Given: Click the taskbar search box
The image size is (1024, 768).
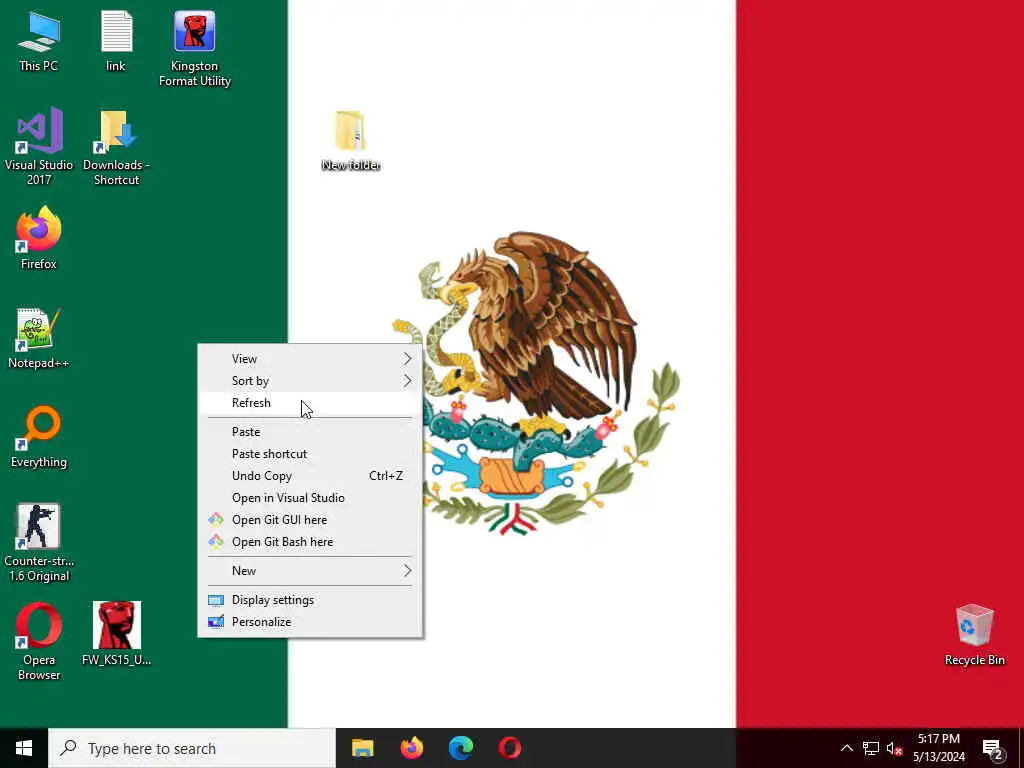Looking at the screenshot, I should [192, 748].
